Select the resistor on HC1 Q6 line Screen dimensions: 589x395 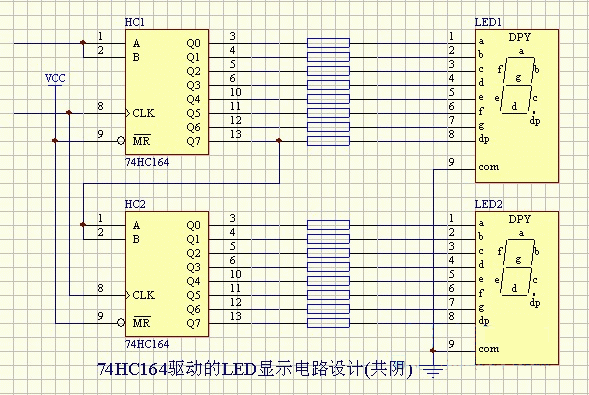click(x=328, y=127)
